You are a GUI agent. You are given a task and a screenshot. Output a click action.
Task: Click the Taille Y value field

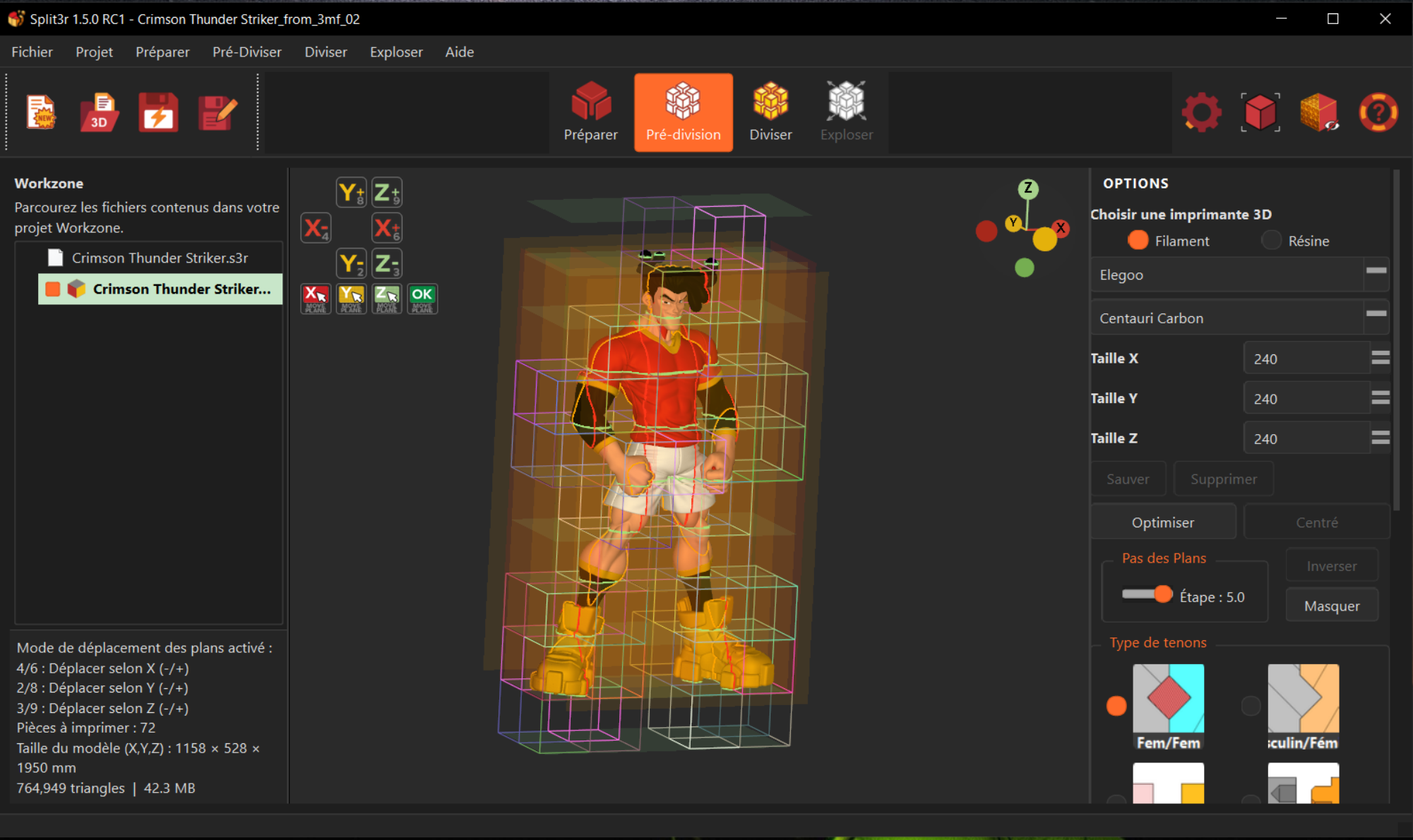(x=1306, y=399)
